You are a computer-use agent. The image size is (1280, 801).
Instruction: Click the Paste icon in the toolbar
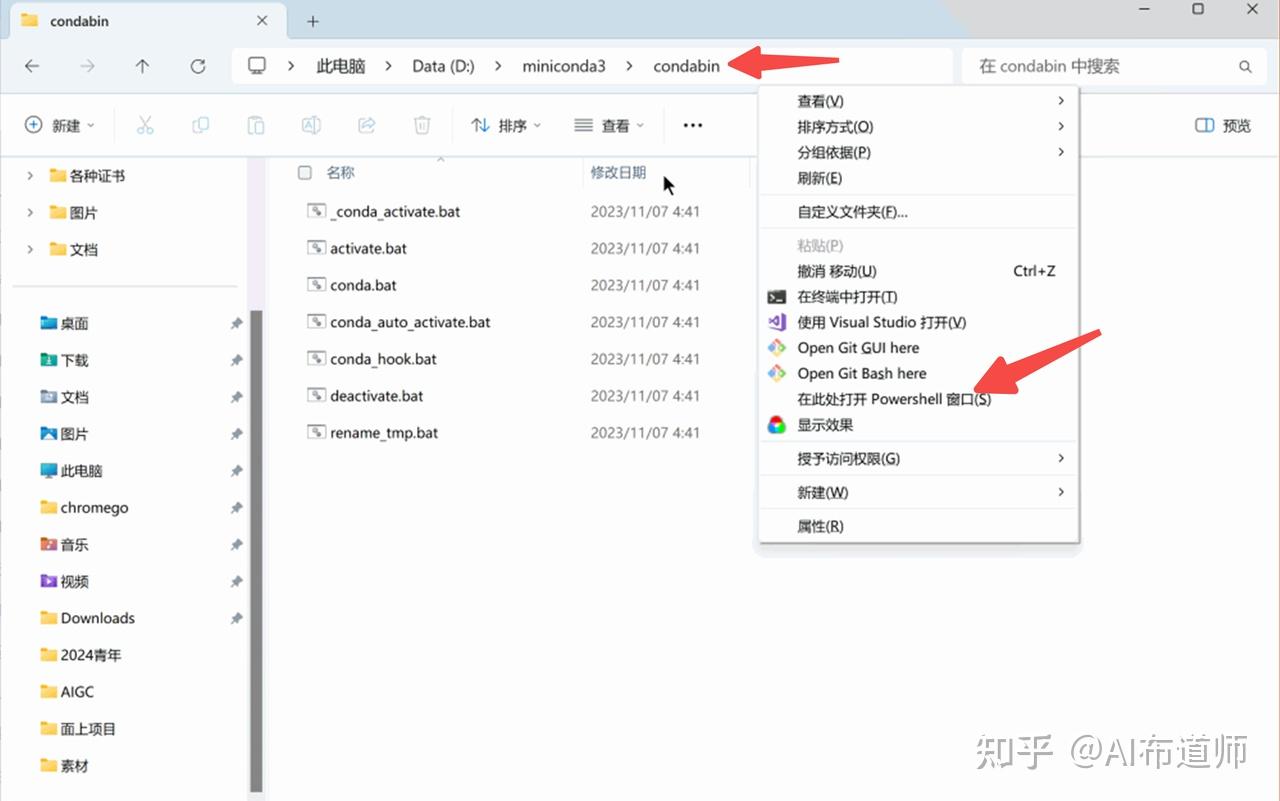[255, 125]
